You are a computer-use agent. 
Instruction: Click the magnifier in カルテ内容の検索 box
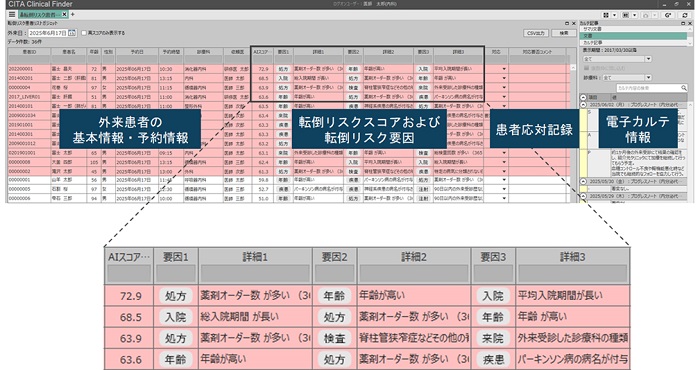click(x=683, y=88)
